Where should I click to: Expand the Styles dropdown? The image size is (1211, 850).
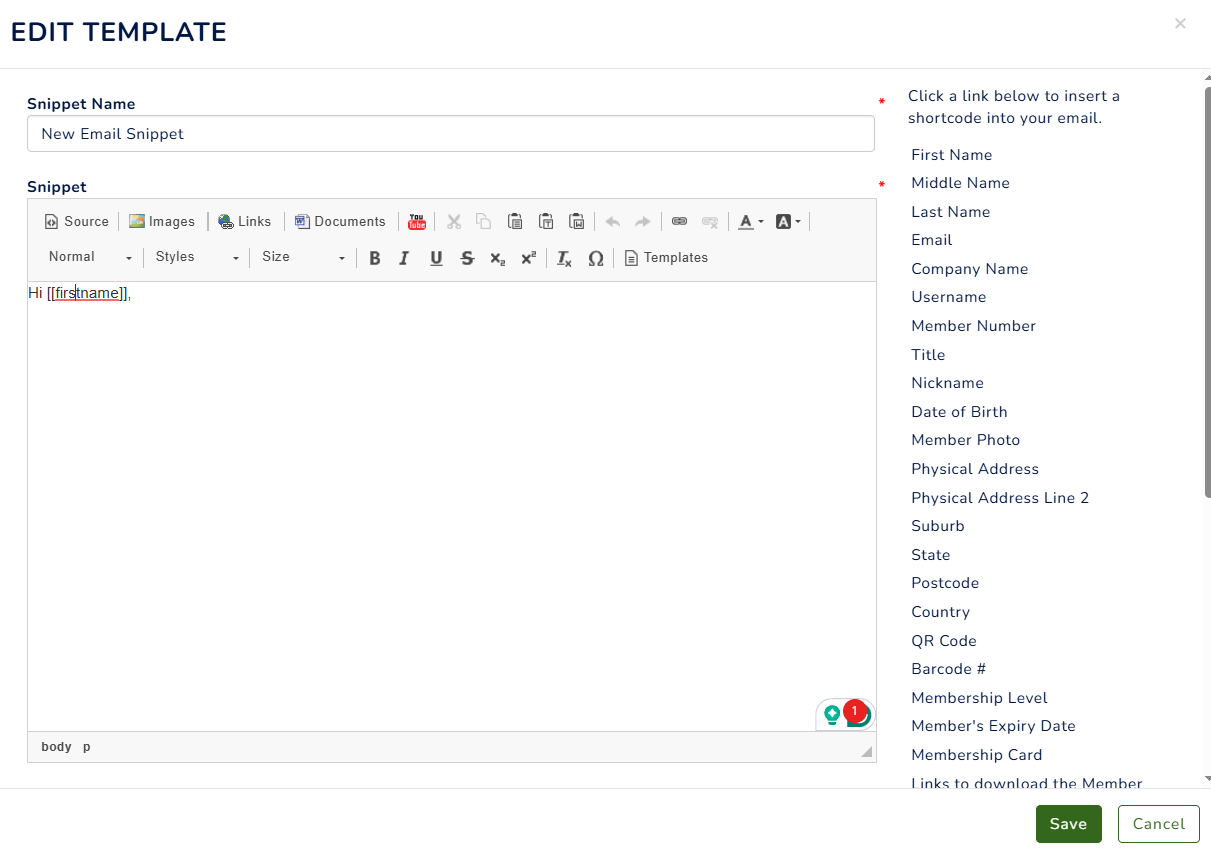pyautogui.click(x=195, y=257)
